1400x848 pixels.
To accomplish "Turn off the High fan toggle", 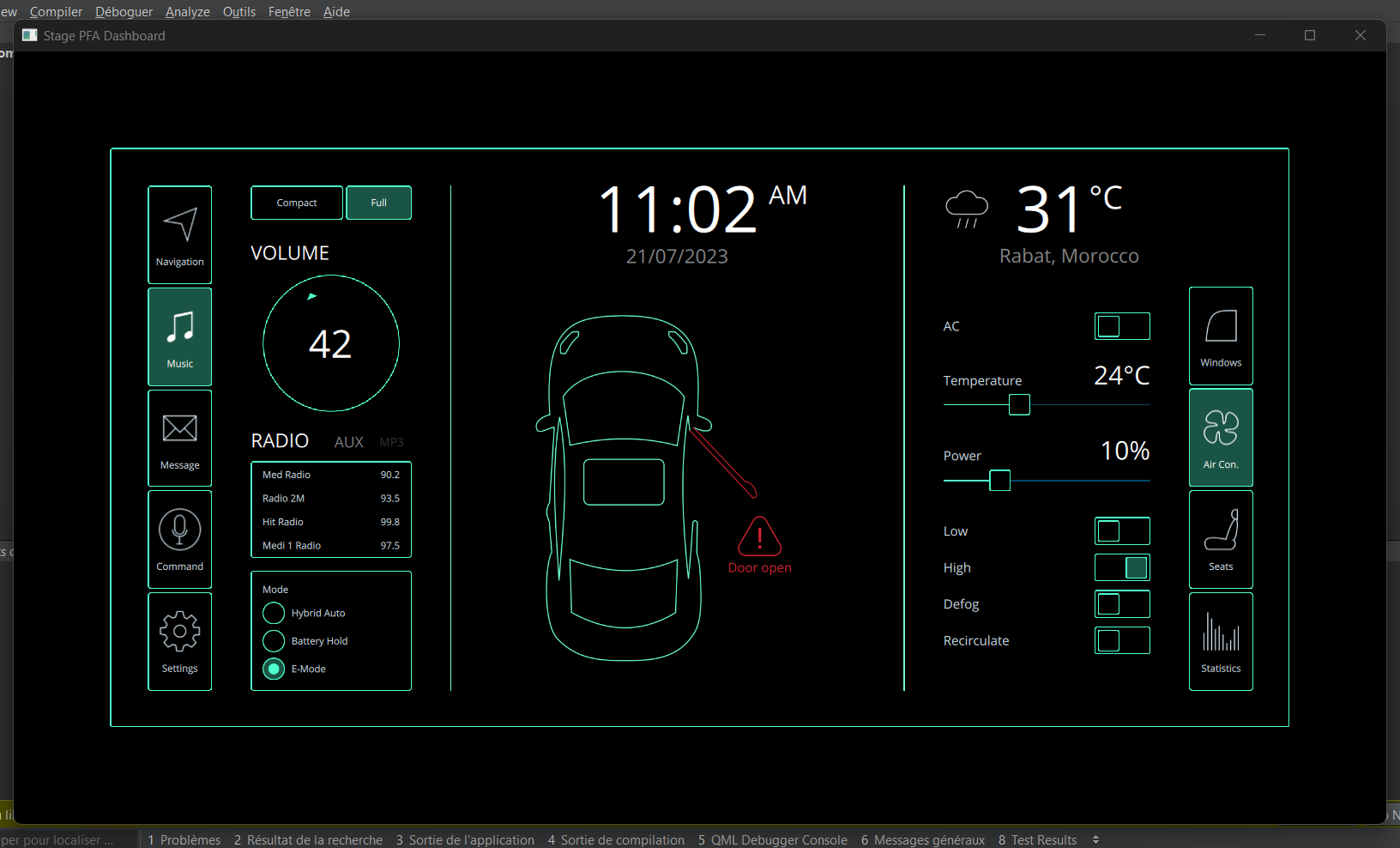I will (1122, 567).
